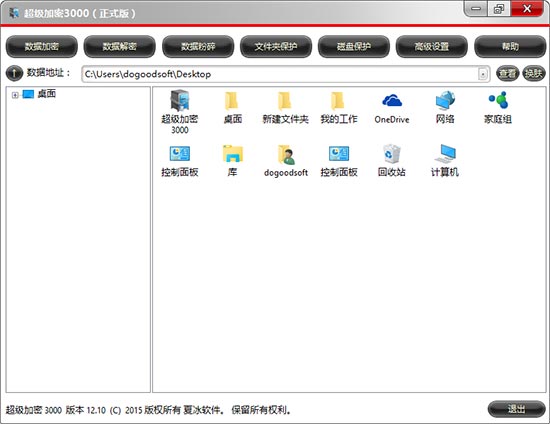Screen dimensions: 550x424
Task: Click the 数据解密 button
Action: point(119,46)
